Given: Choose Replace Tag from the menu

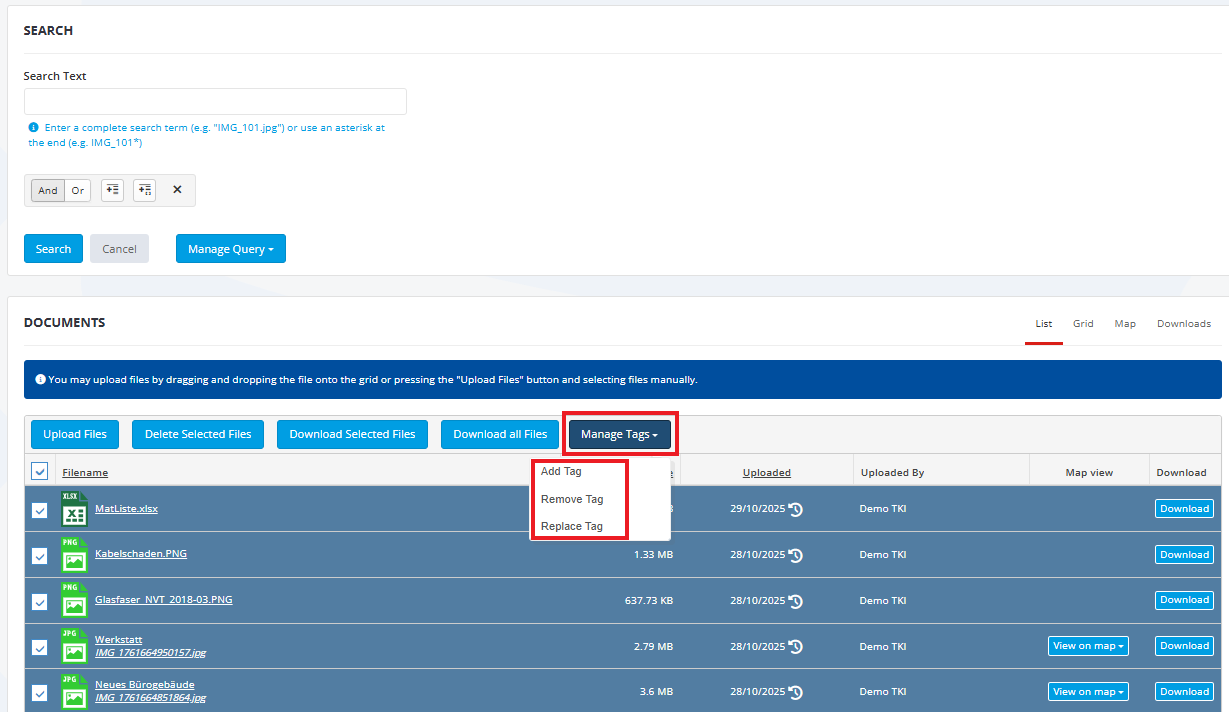Looking at the screenshot, I should 572,526.
